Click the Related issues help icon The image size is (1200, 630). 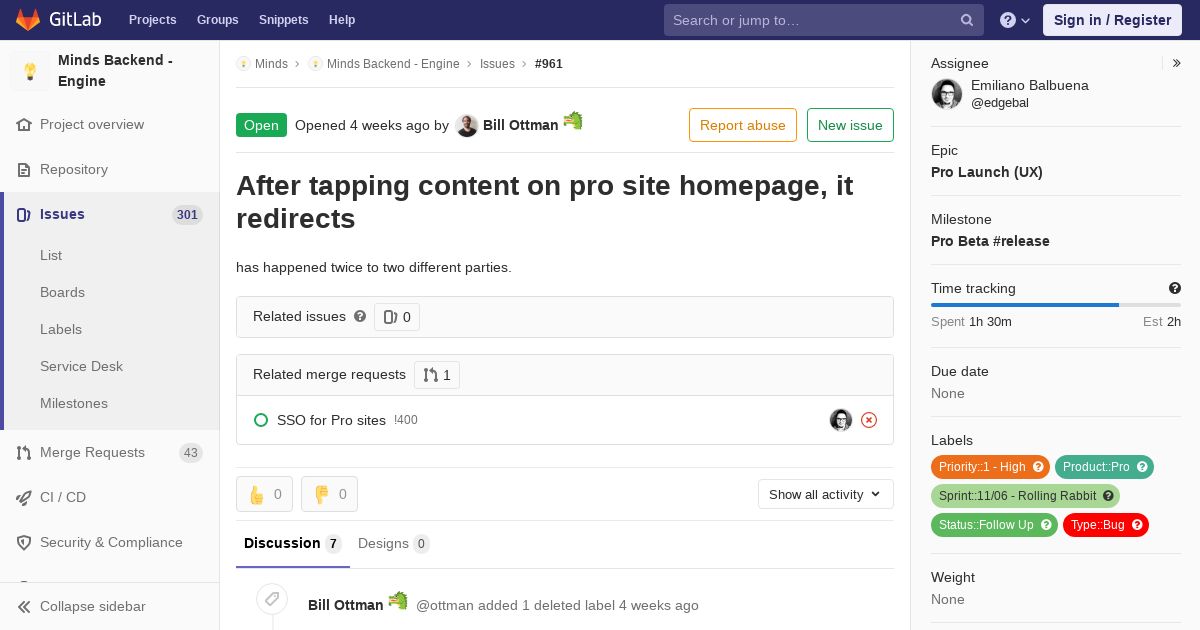click(x=360, y=316)
